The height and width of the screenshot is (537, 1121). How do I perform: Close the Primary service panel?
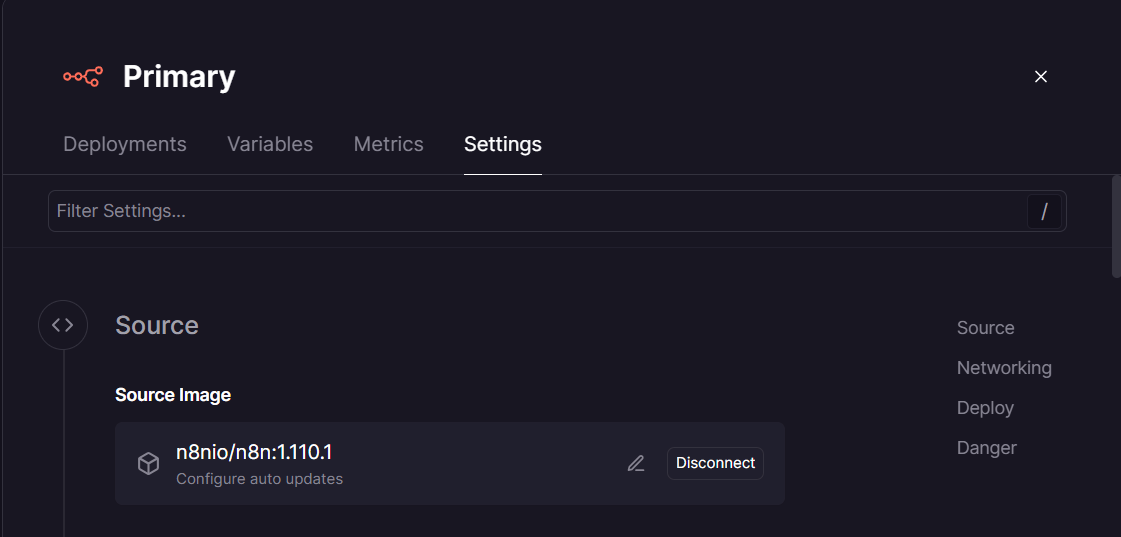coord(1041,76)
